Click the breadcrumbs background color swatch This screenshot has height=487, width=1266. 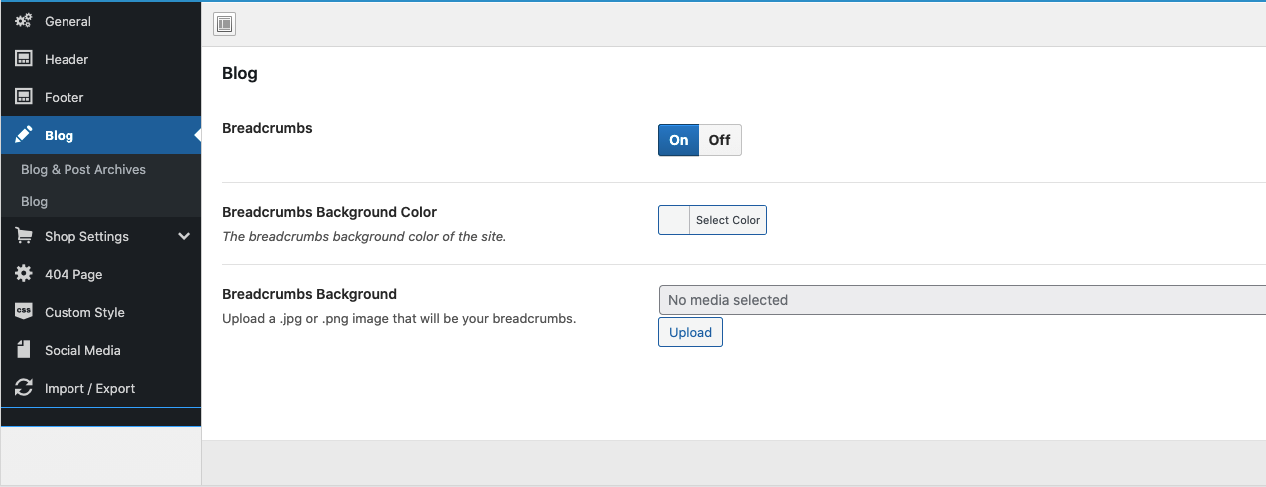pos(675,220)
